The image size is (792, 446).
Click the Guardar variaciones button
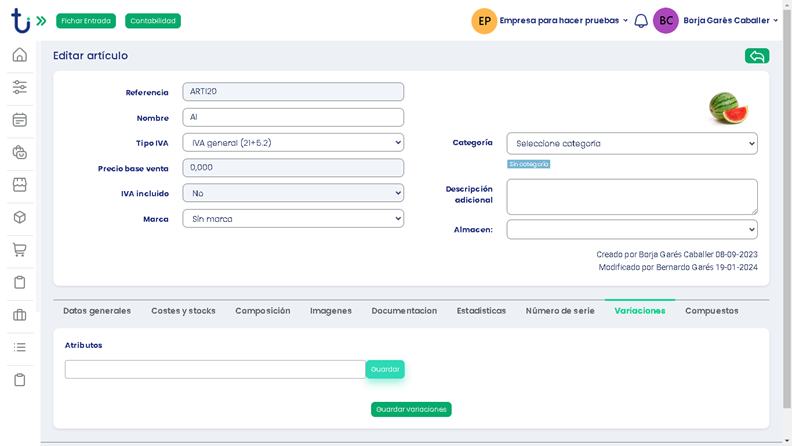(x=411, y=409)
